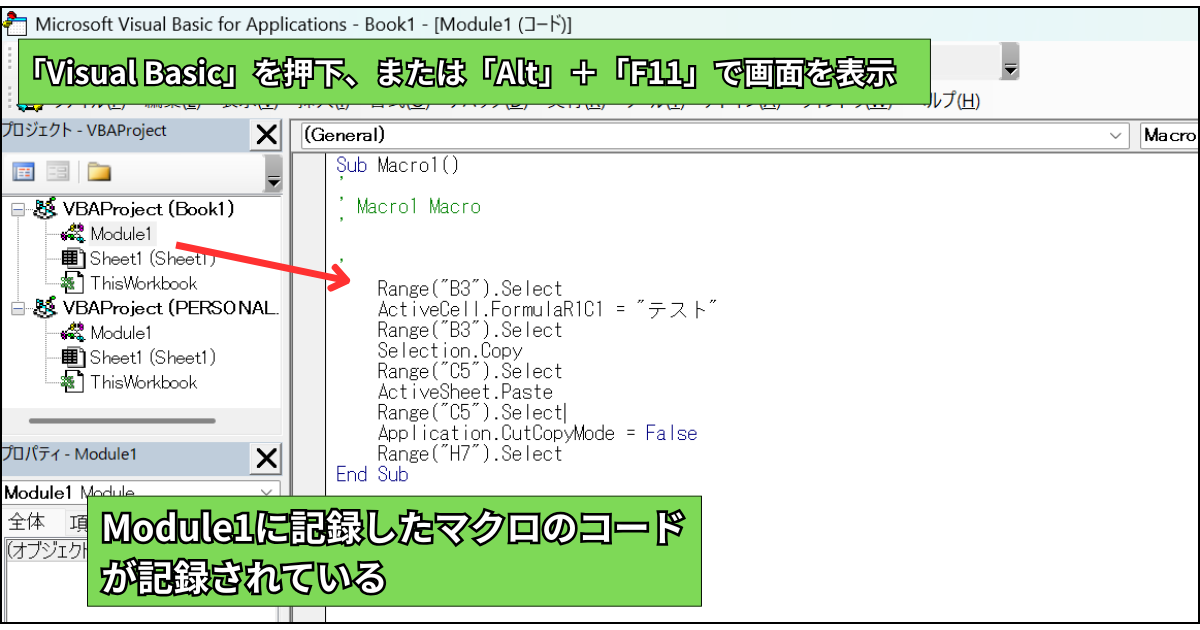Click Range("C5").Select line above Application.CutCopyMode
This screenshot has height=630, width=1200.
tap(470, 413)
